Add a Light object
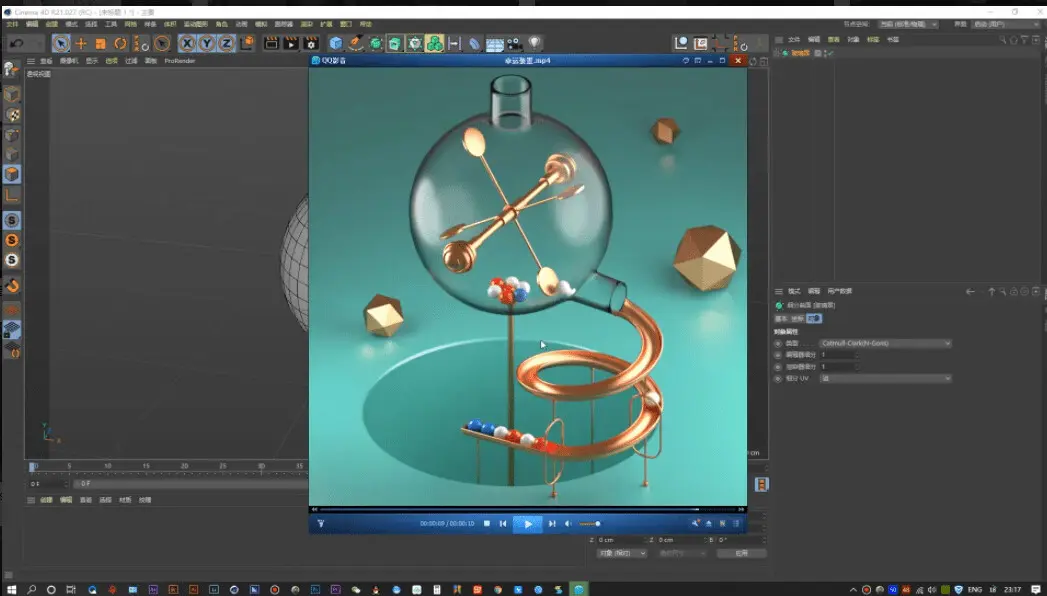Screen dimensions: 1047x596 coord(534,43)
